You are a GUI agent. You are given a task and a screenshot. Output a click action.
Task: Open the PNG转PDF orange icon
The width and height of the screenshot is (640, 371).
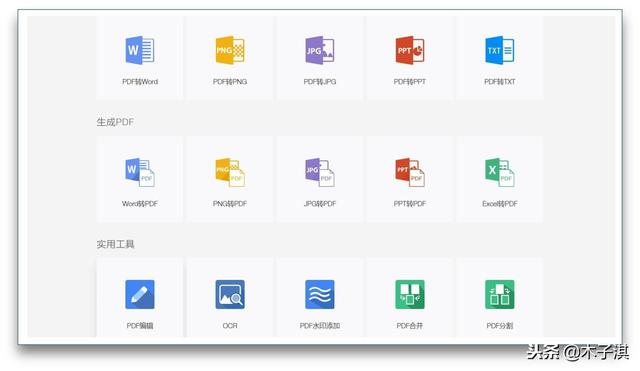pos(230,172)
